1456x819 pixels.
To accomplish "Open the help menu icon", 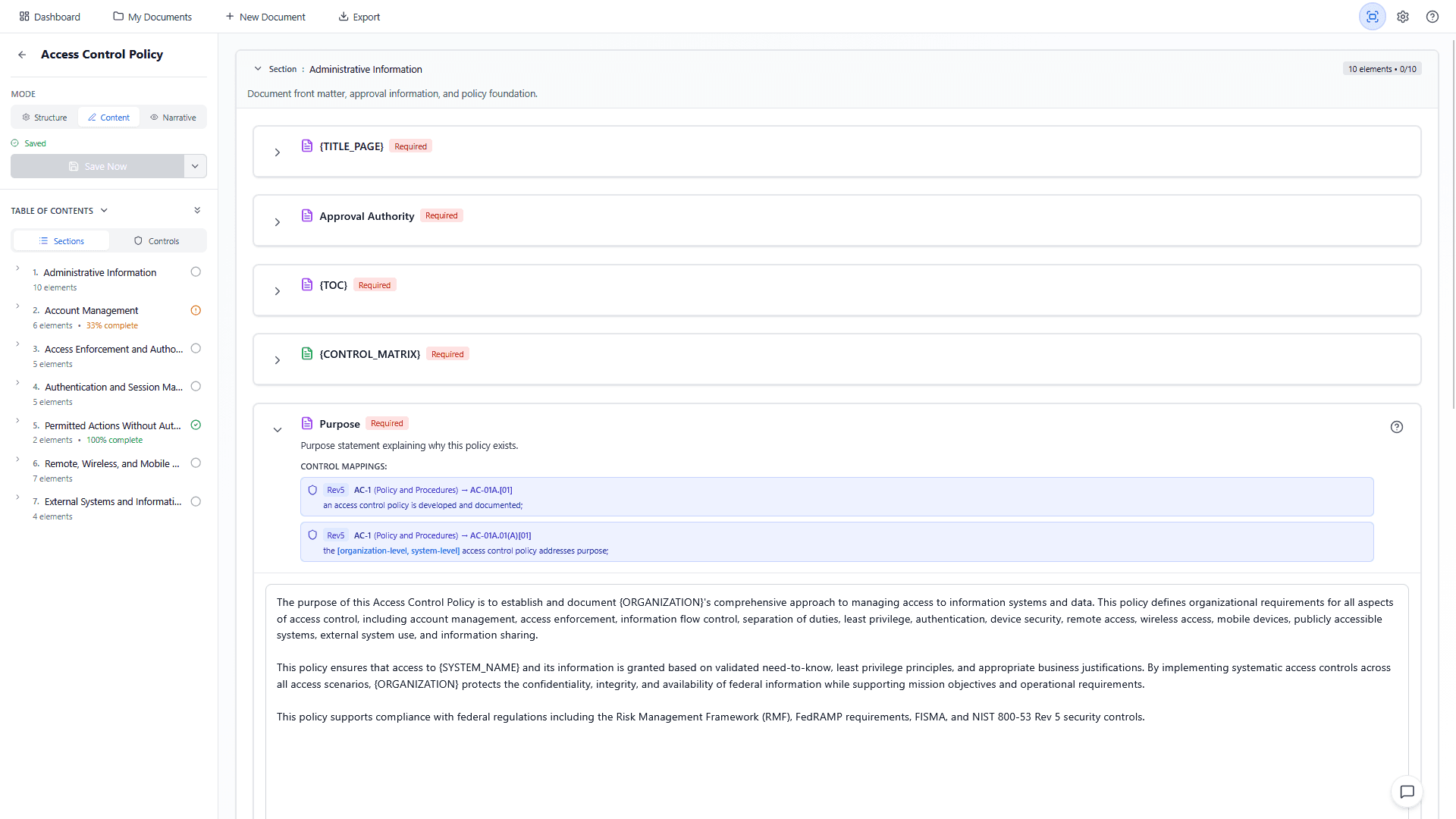I will [1432, 16].
